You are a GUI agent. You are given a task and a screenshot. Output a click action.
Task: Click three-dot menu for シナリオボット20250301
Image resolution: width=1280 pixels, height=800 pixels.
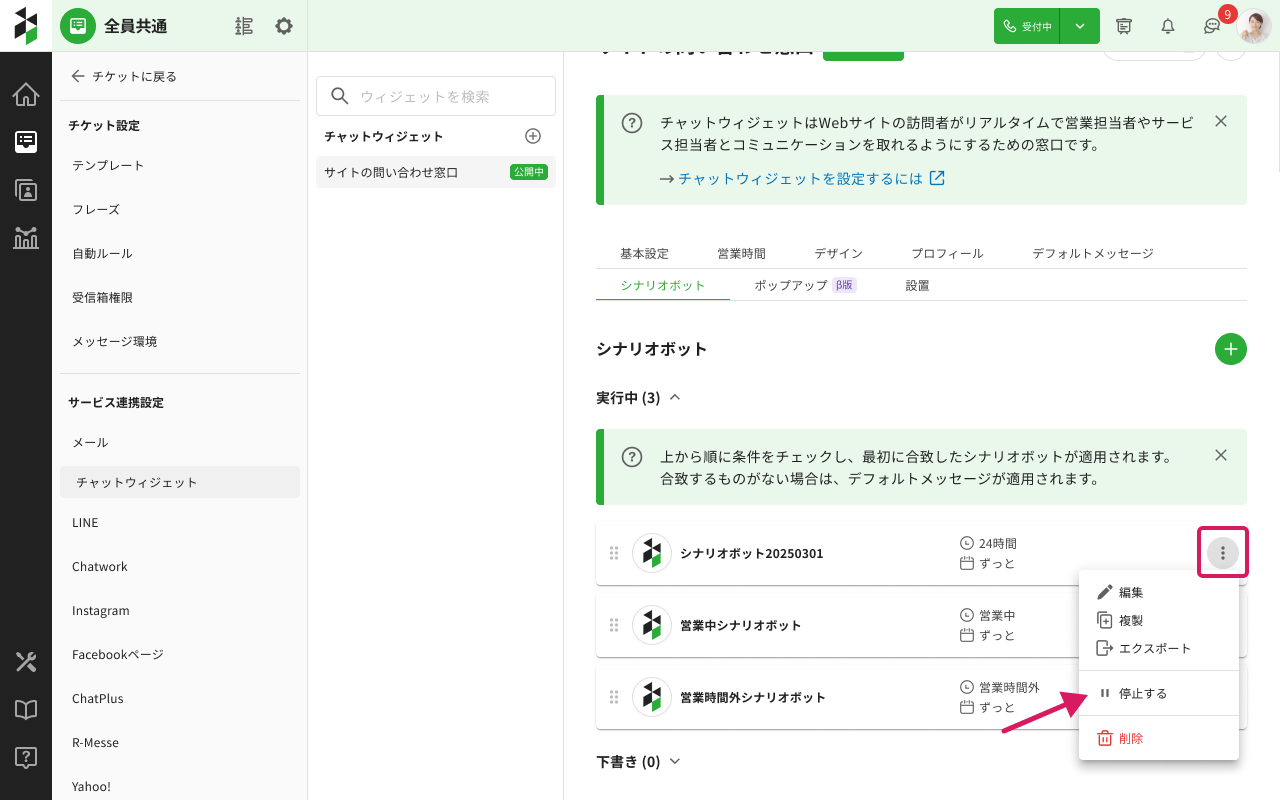pos(1222,553)
